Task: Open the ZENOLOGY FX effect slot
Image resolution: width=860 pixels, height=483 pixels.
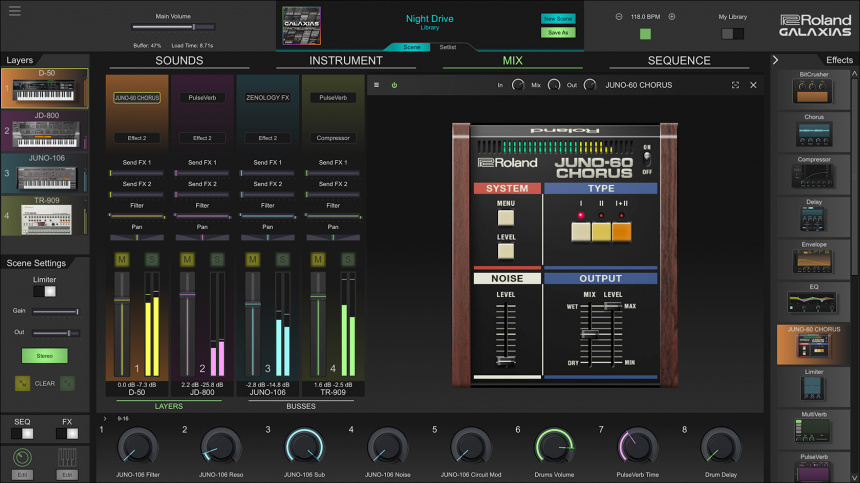Action: click(267, 98)
